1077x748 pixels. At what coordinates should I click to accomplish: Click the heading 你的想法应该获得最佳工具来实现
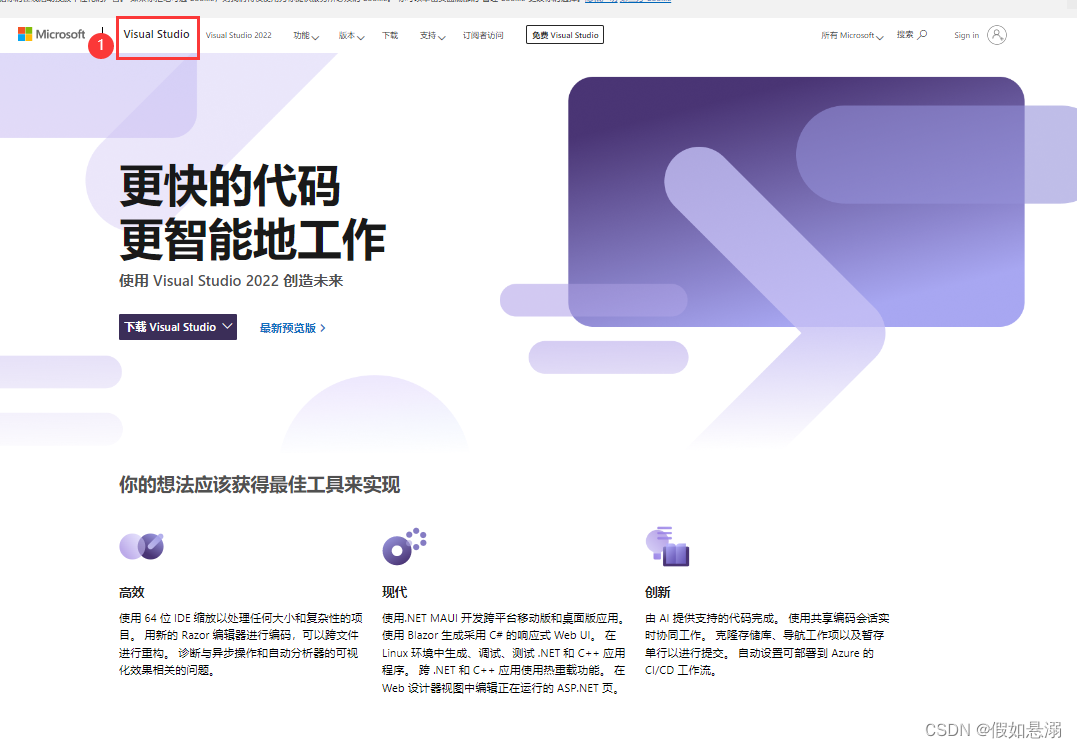(x=259, y=485)
